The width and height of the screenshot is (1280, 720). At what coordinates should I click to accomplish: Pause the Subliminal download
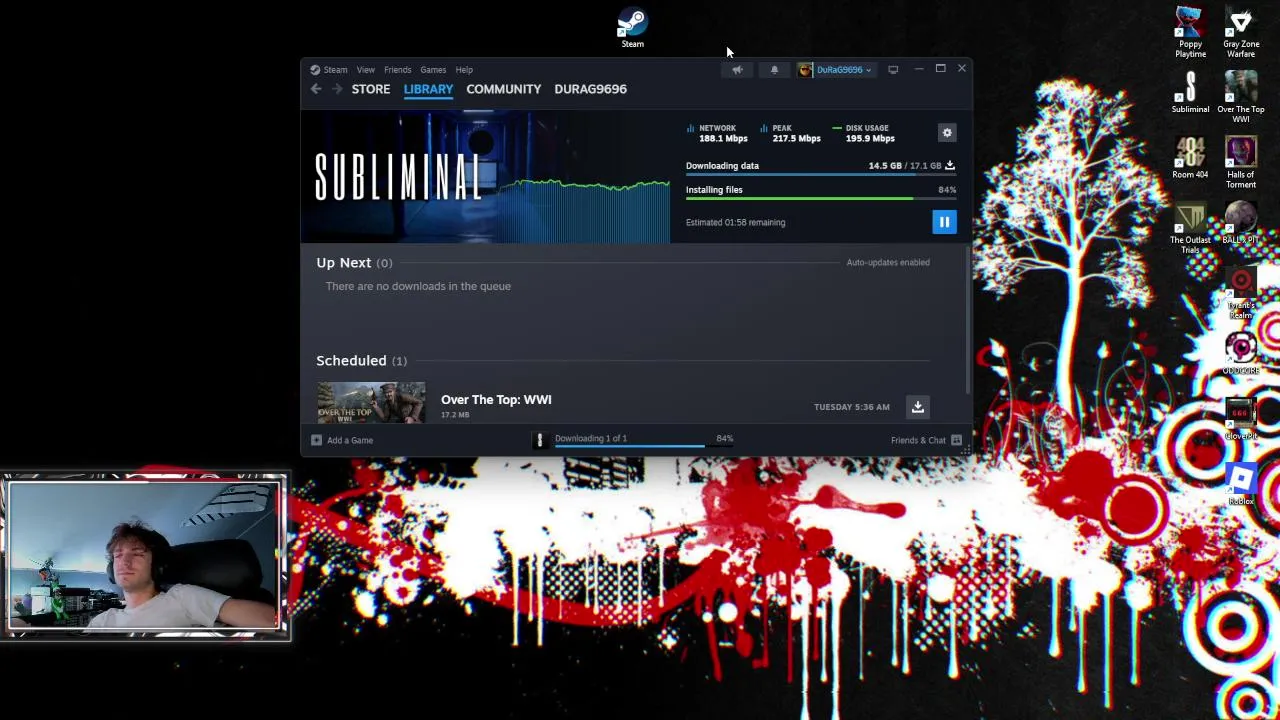coord(944,222)
